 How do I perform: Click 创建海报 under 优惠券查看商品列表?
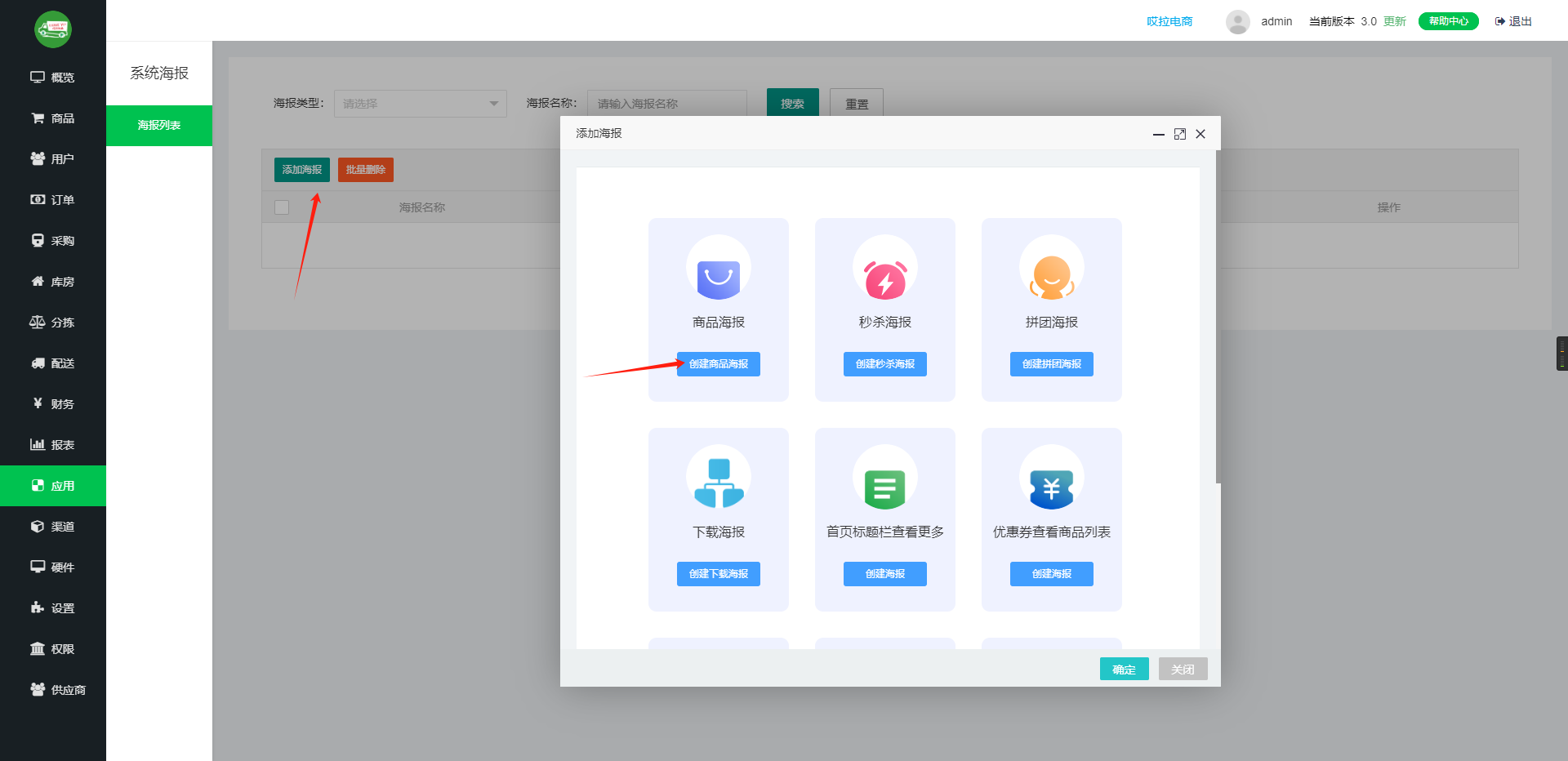pyautogui.click(x=1052, y=574)
